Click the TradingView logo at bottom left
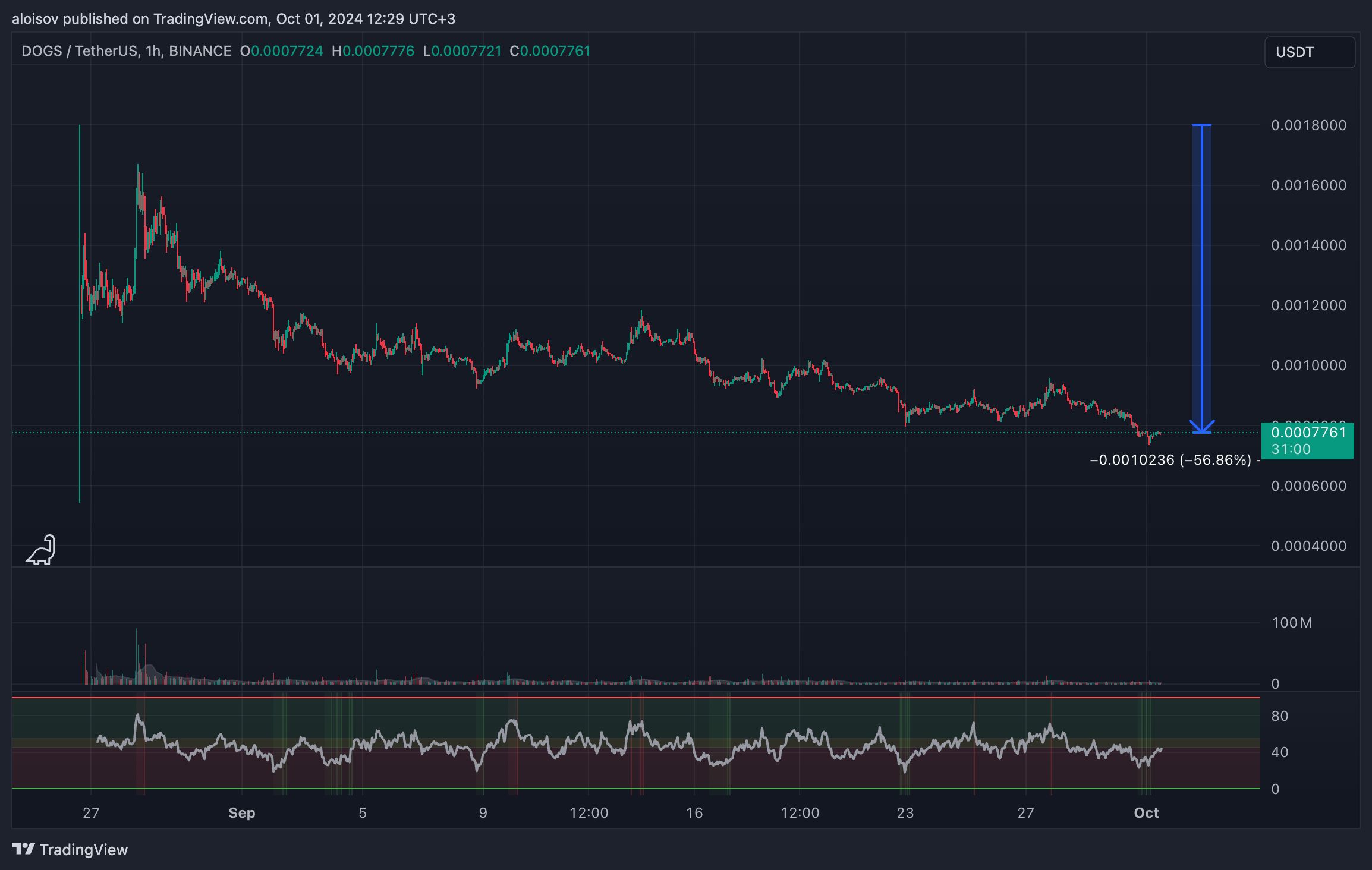This screenshot has height=870, width=1372. (70, 849)
